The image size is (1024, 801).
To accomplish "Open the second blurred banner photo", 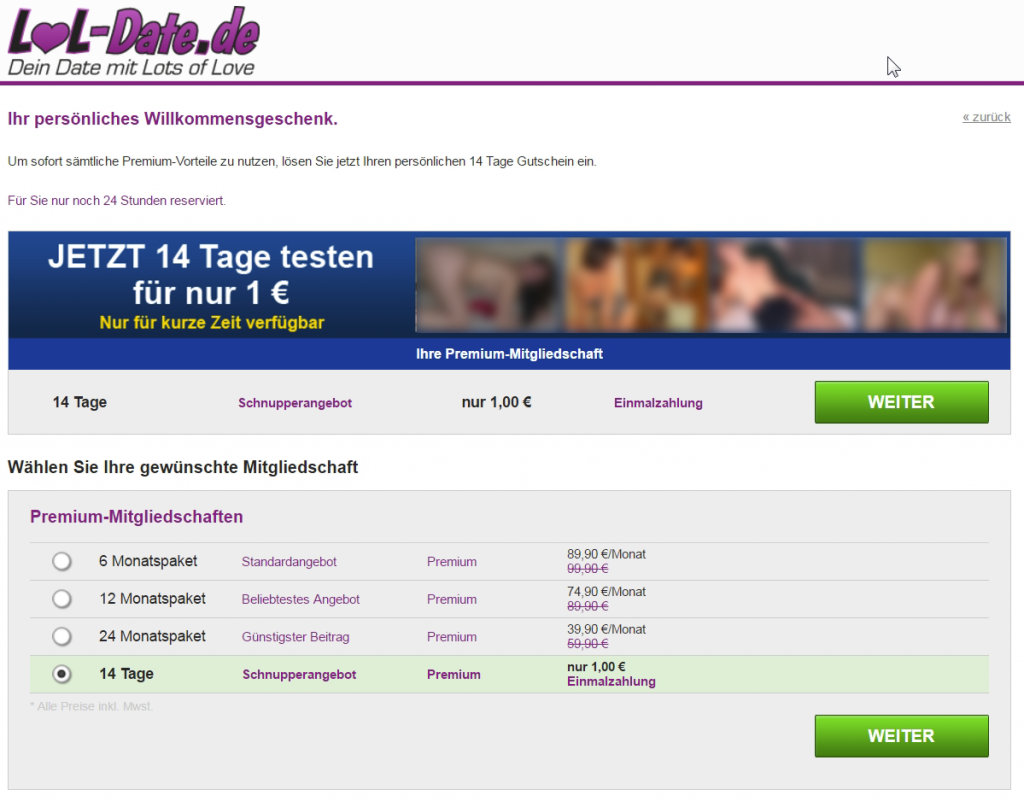I will [636, 285].
